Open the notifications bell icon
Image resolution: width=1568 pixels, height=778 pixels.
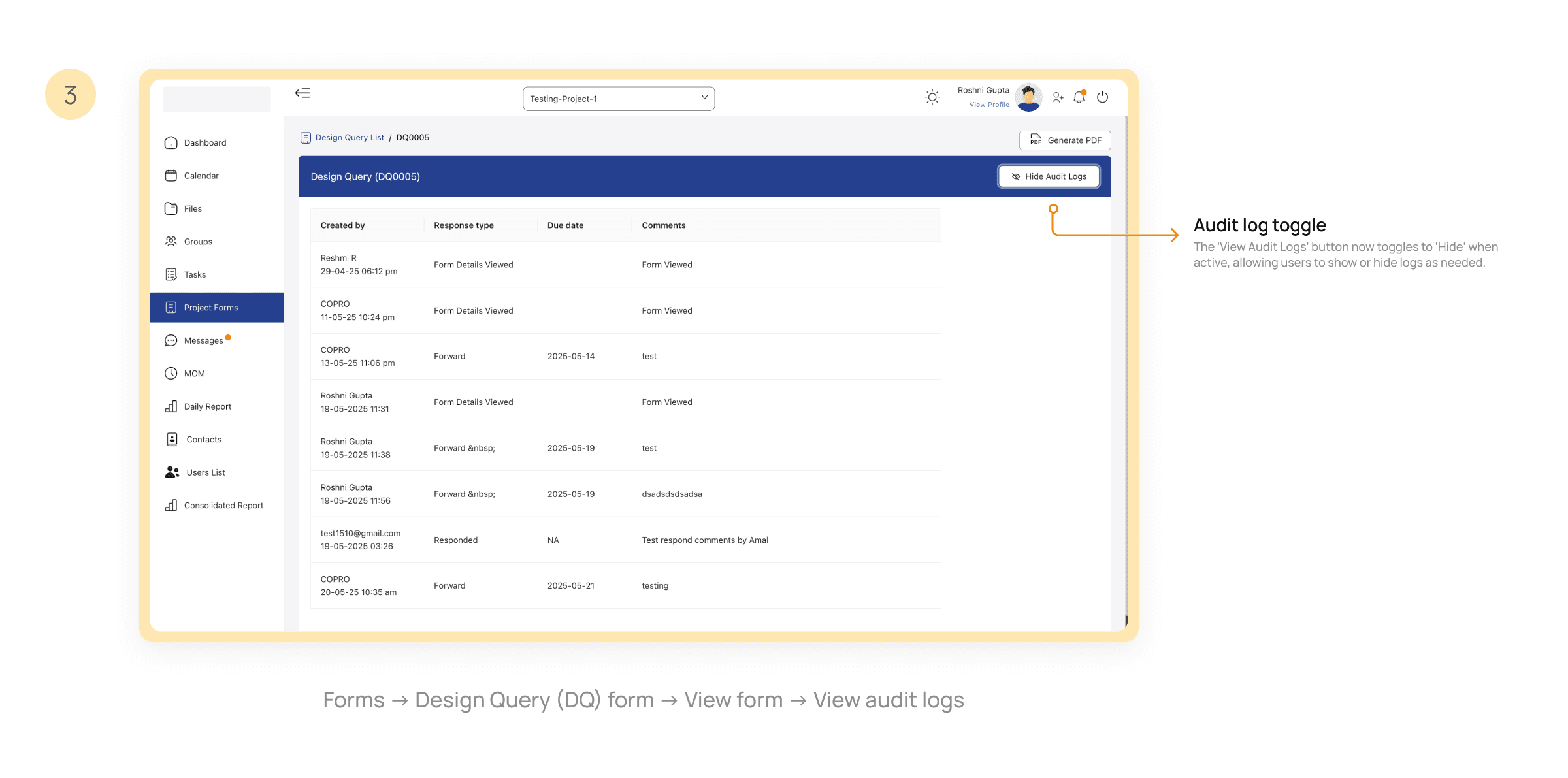pyautogui.click(x=1079, y=97)
